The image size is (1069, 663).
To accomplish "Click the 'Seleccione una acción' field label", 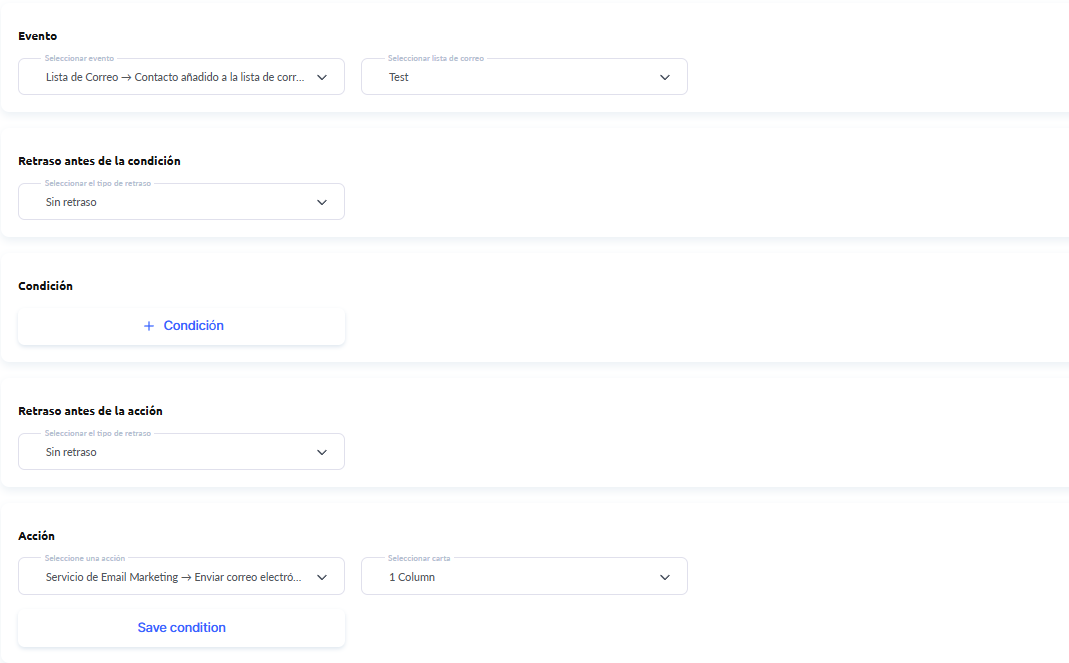I will [85, 558].
